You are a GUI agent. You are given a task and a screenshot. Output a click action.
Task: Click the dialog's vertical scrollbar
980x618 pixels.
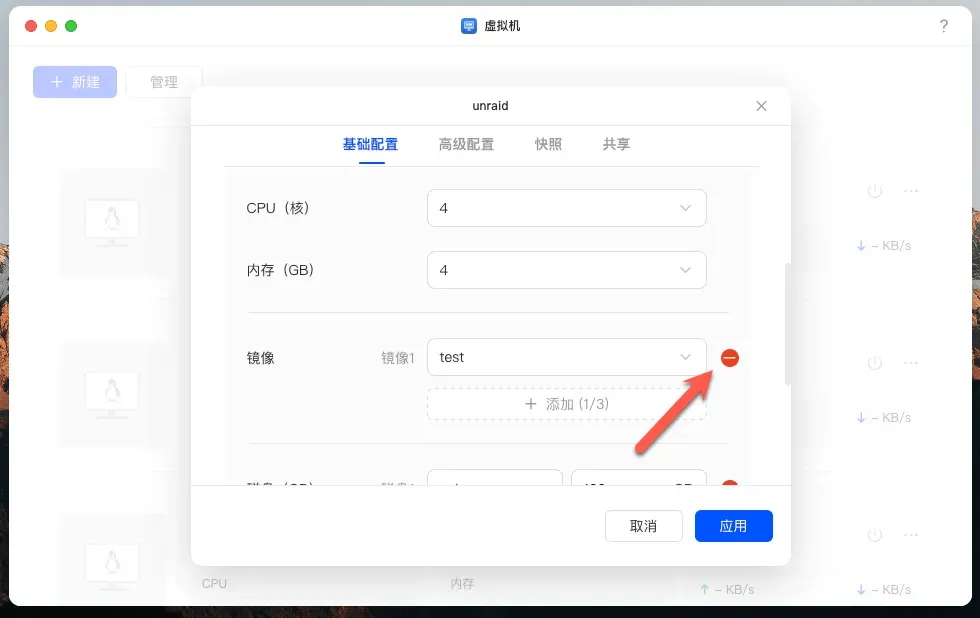(788, 324)
